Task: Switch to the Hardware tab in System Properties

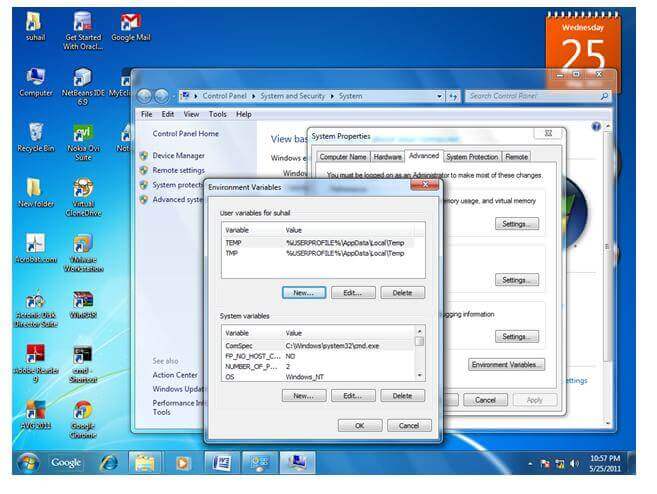Action: click(x=387, y=157)
